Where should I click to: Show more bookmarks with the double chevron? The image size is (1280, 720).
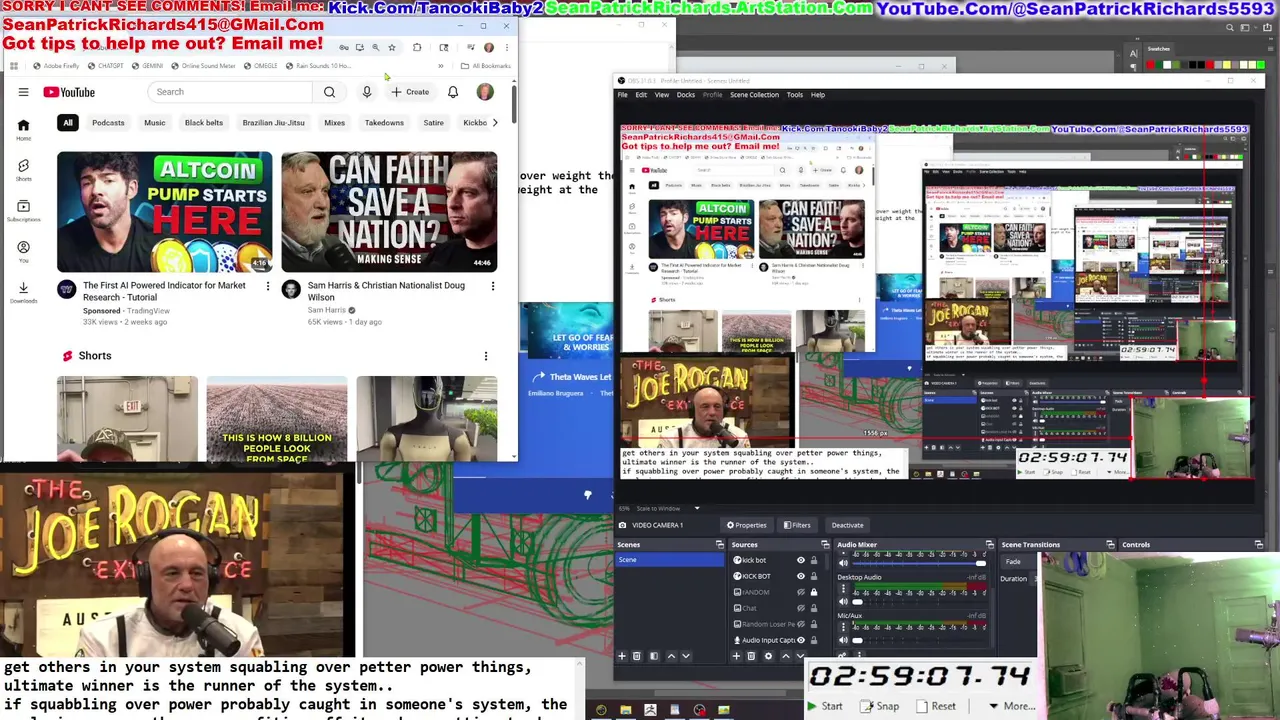coord(440,66)
